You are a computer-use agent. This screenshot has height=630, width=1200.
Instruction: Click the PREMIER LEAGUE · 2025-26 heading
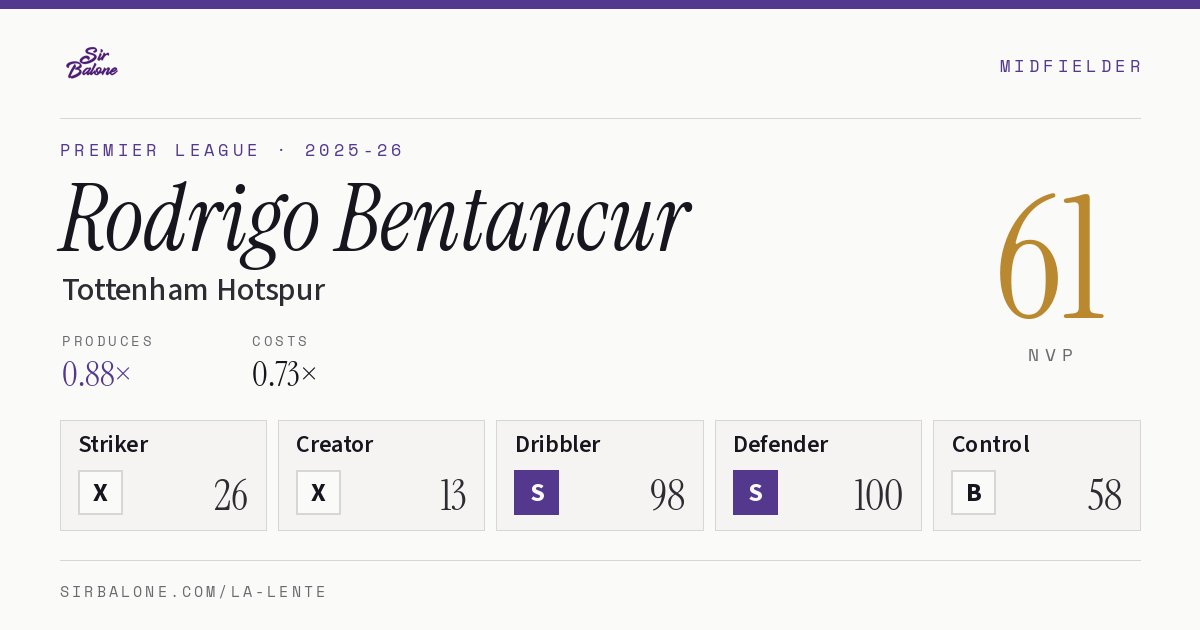pyautogui.click(x=232, y=150)
